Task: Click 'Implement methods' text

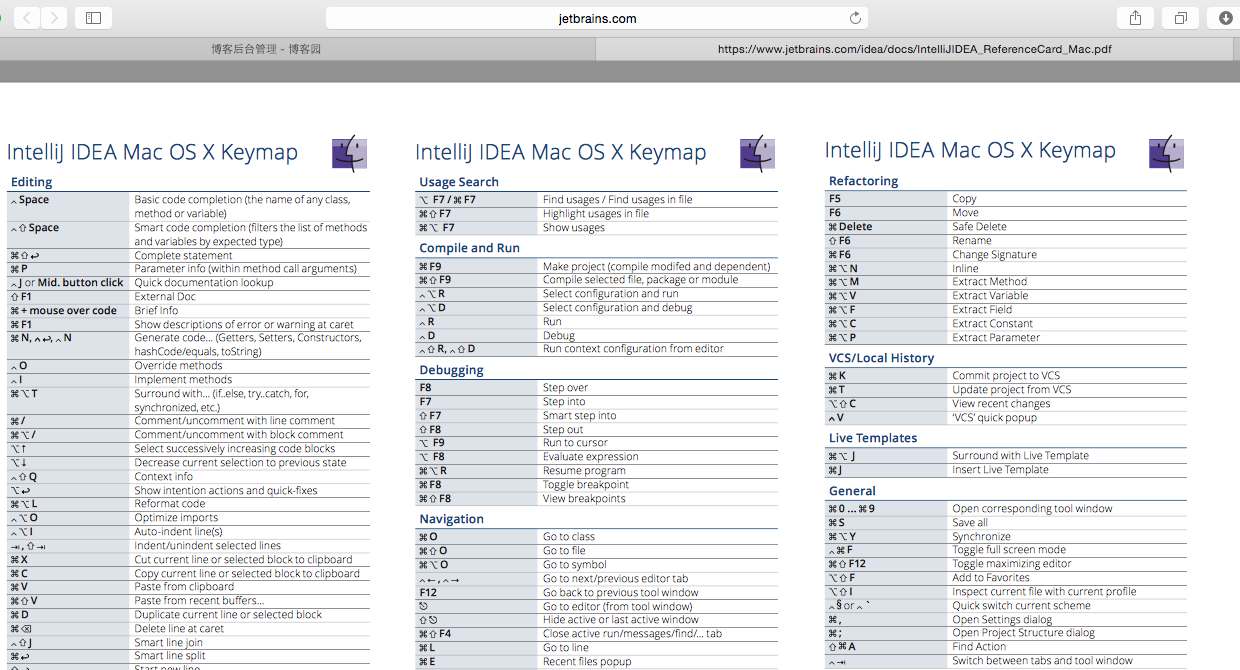Action: coord(183,380)
